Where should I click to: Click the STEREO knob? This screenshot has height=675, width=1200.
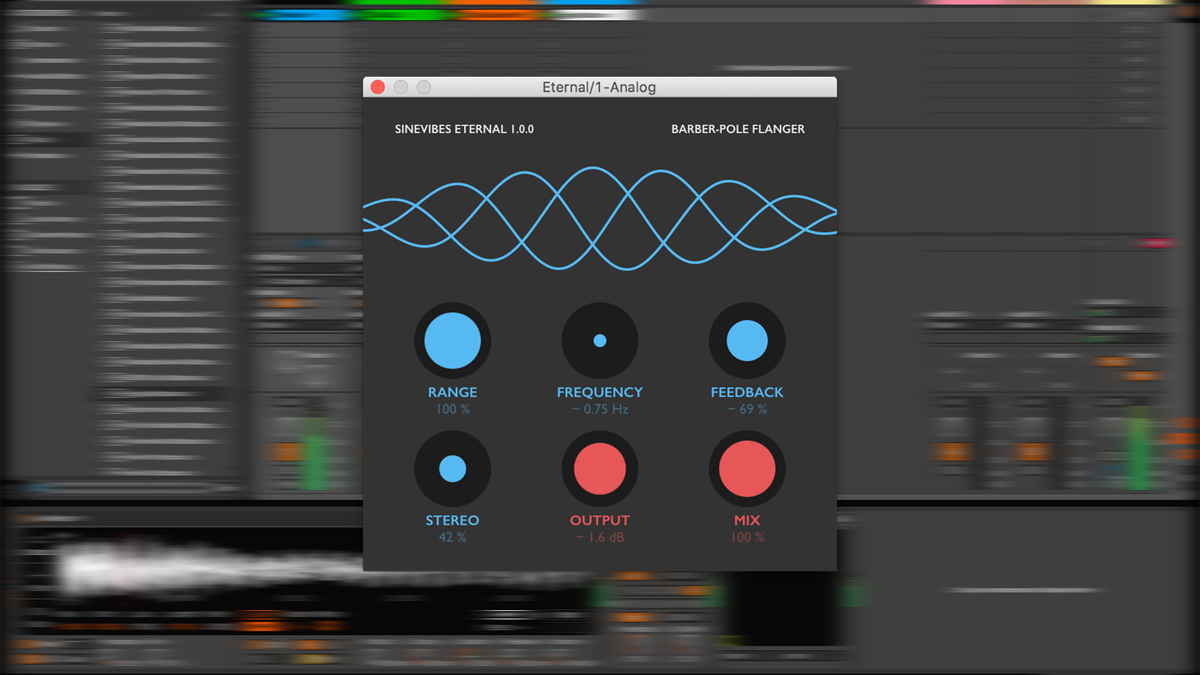[452, 468]
